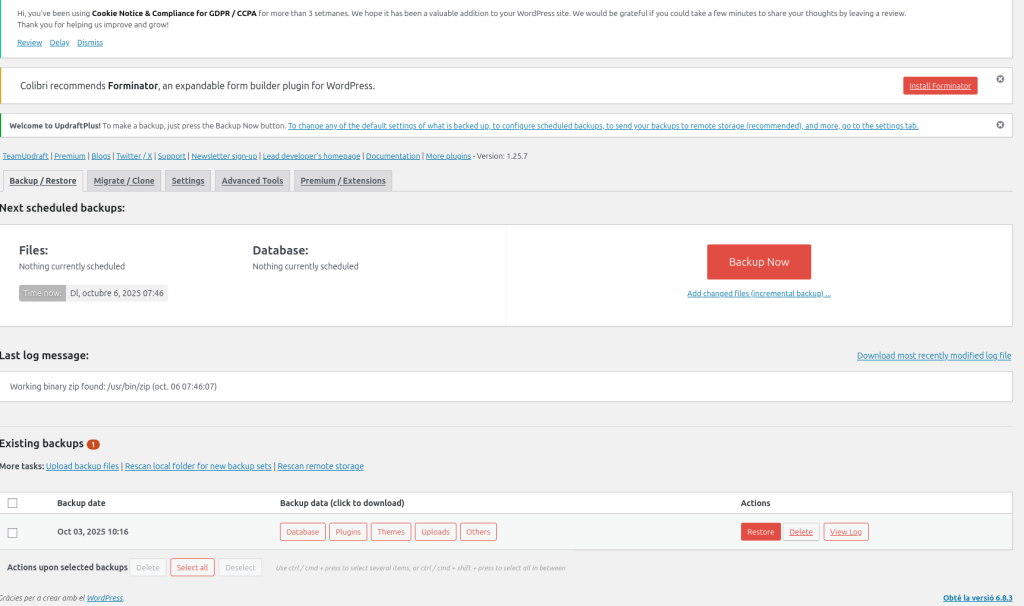Download most recently modified log file
The width and height of the screenshot is (1024, 606).
point(933,356)
